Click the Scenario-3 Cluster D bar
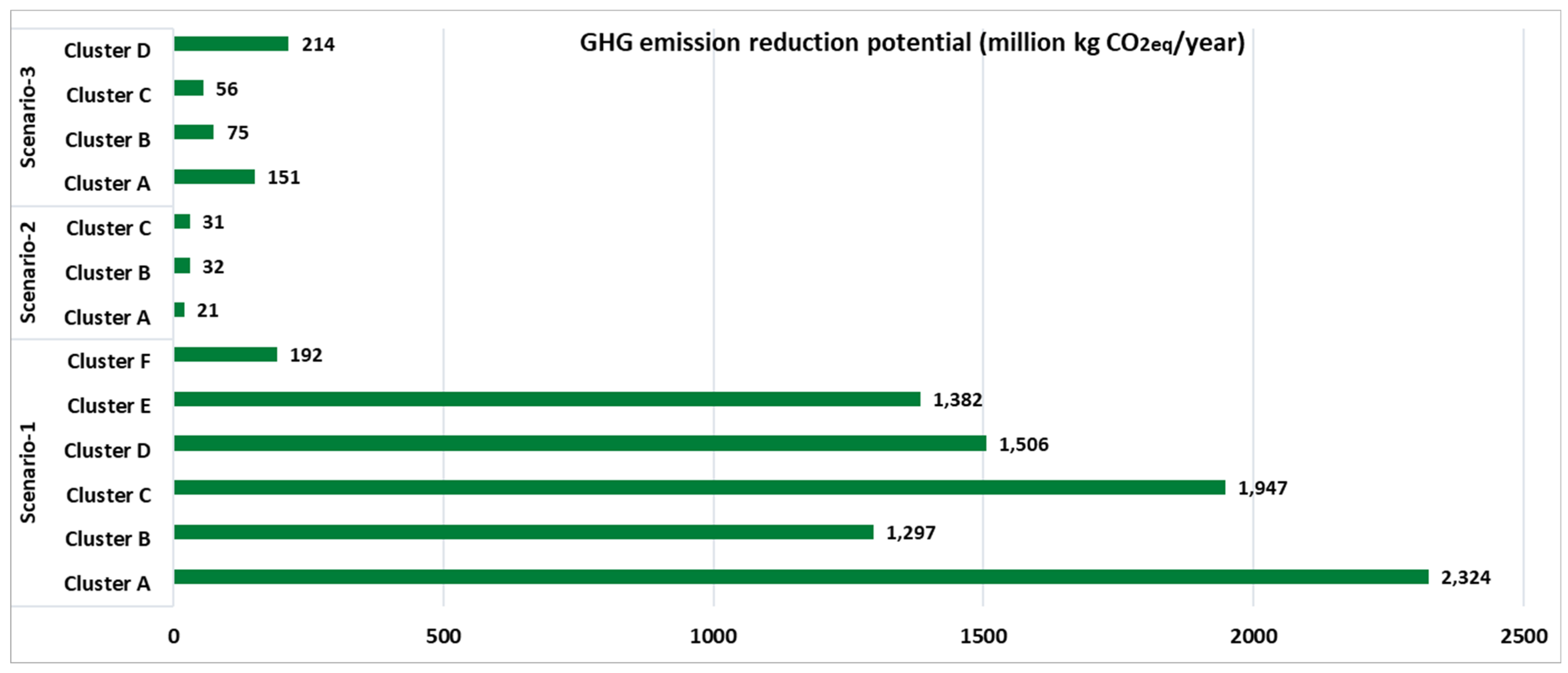Screen dimensions: 1568x673 click(x=231, y=44)
